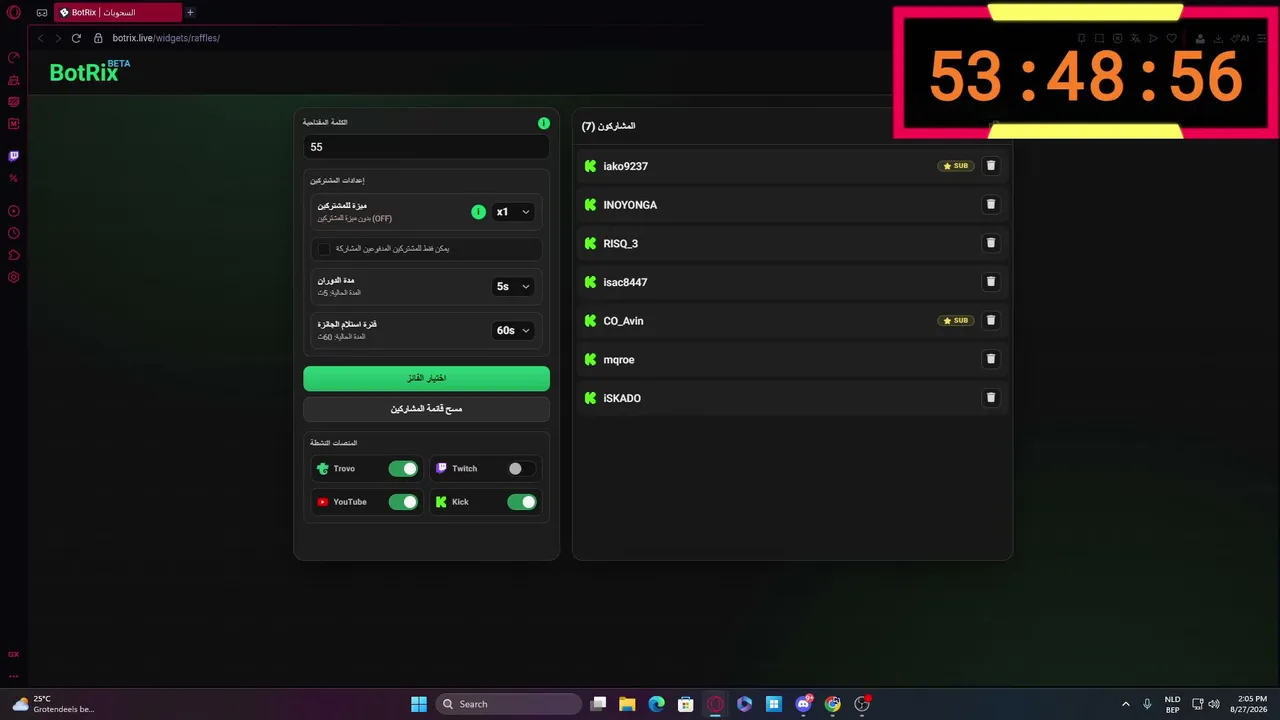Click the SUB badge on CO_Avin
The width and height of the screenshot is (1280, 720).
pyautogui.click(x=956, y=321)
